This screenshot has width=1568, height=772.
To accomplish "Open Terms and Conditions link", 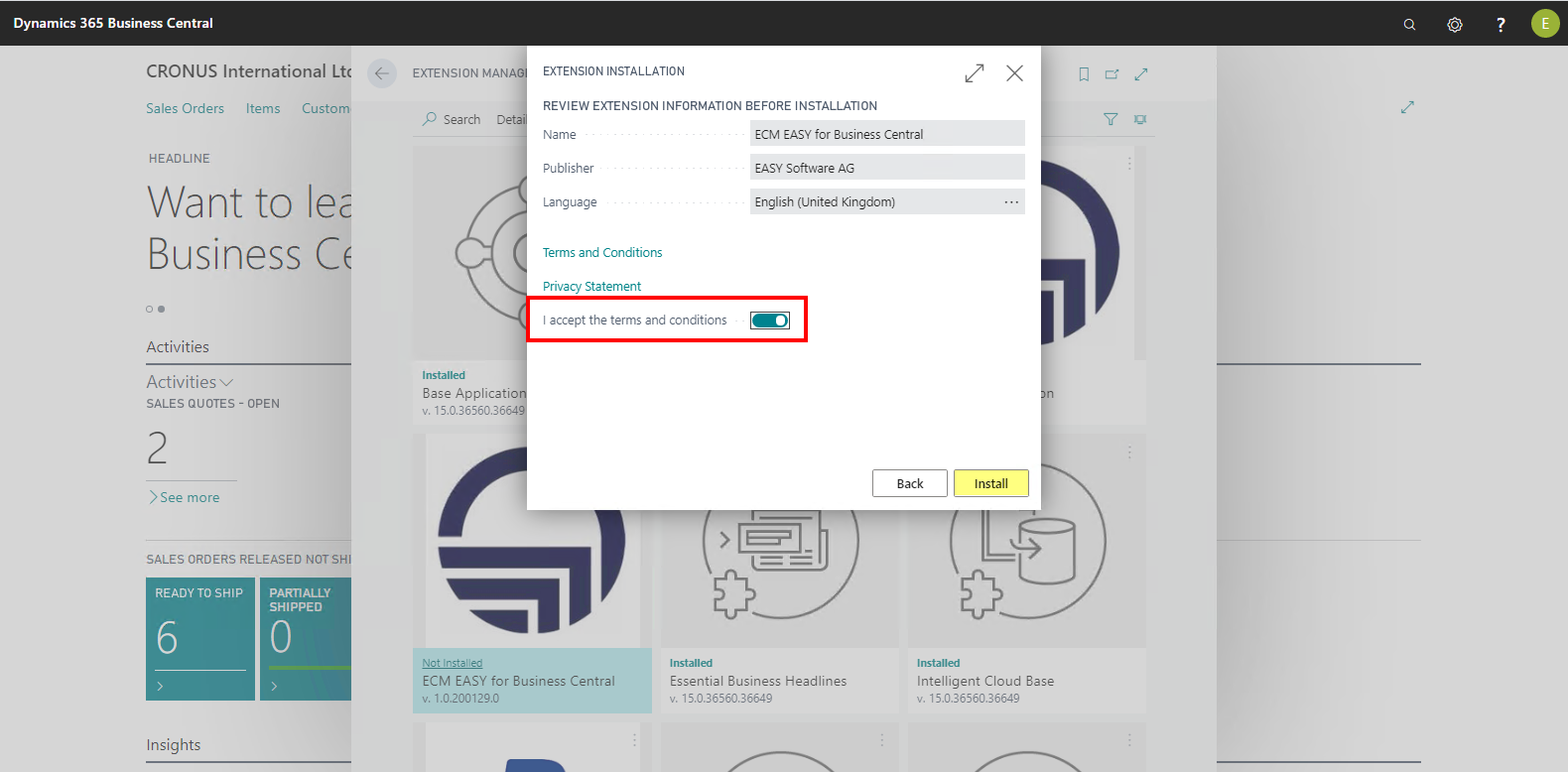I will point(602,252).
